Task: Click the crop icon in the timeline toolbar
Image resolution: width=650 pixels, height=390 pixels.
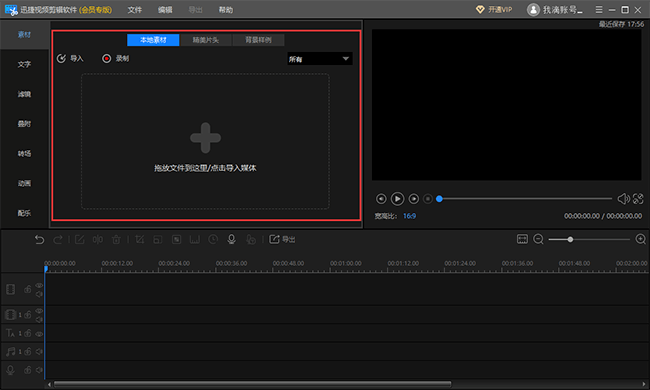Action: point(140,239)
